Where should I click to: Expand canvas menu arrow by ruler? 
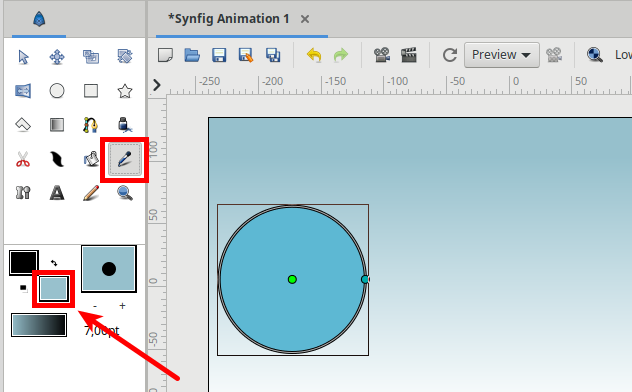click(157, 85)
